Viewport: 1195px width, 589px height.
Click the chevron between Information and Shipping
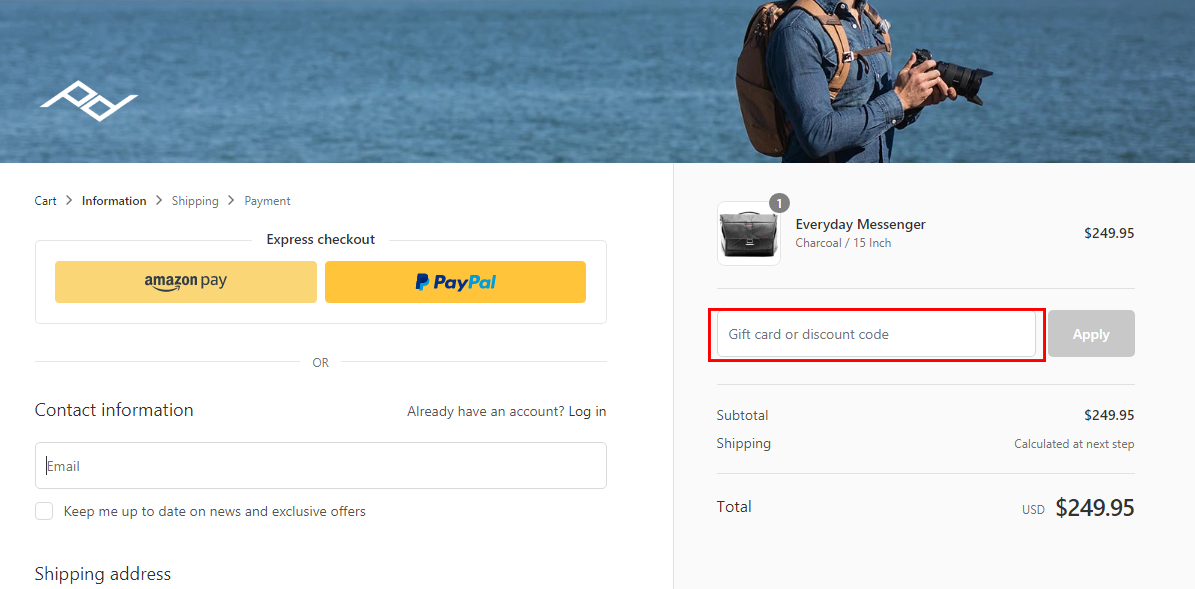coord(159,200)
